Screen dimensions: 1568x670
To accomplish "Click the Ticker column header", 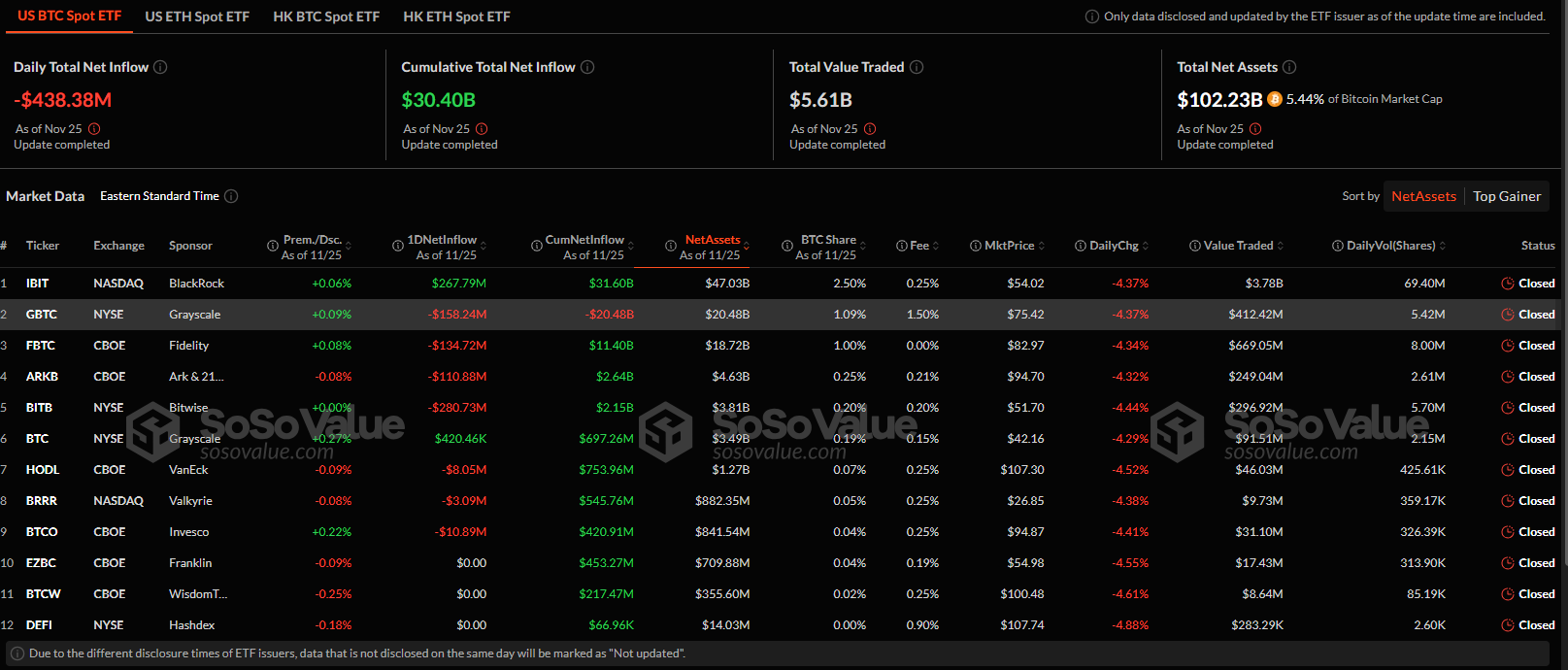I will pos(43,246).
